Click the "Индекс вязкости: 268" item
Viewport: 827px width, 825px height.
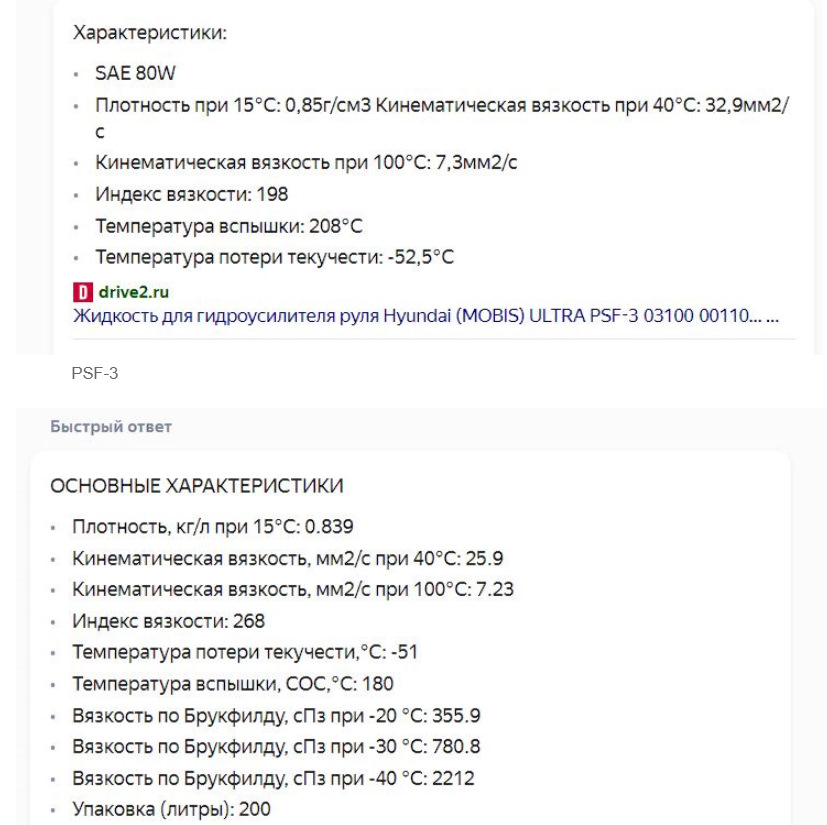[168, 621]
